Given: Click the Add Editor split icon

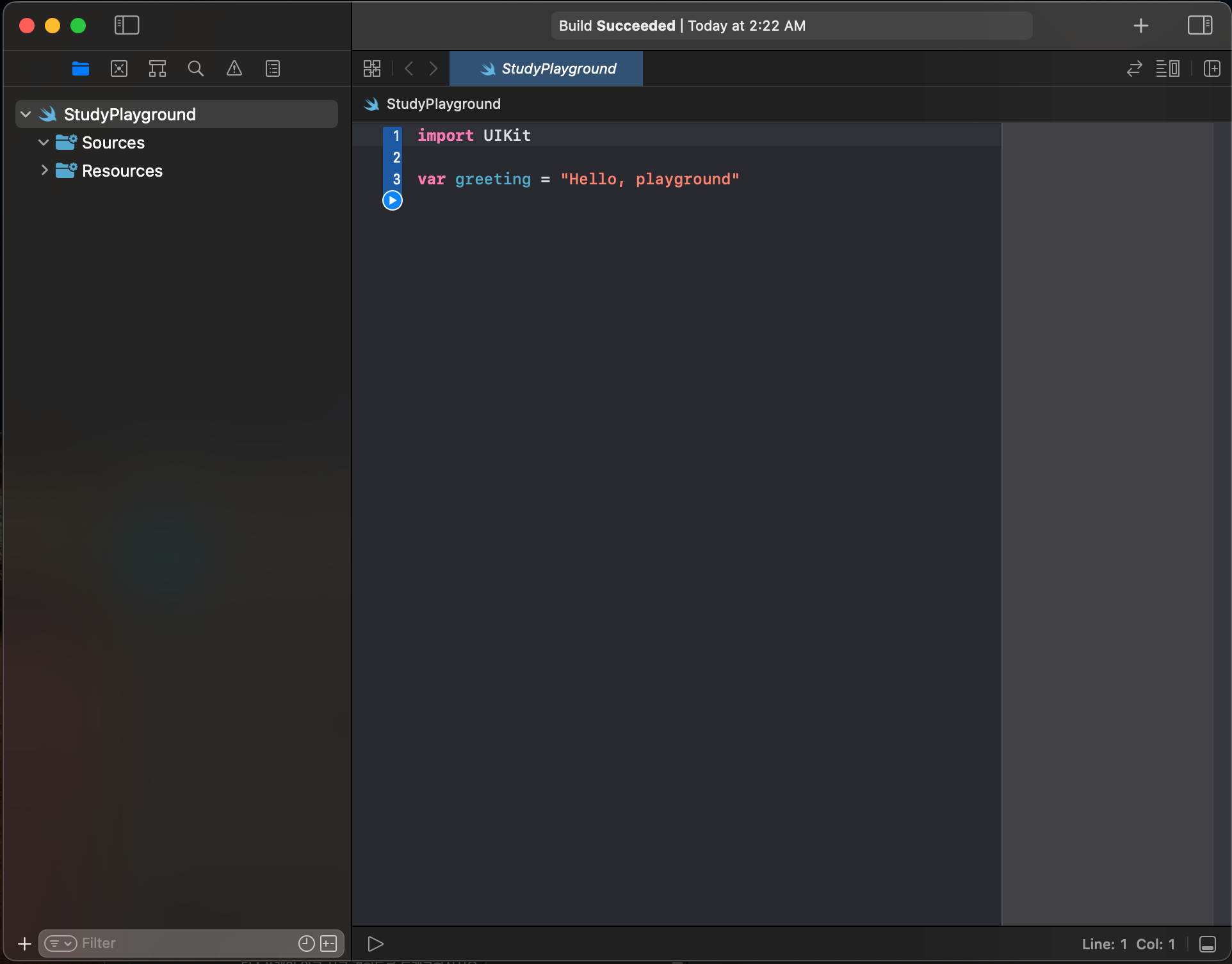Looking at the screenshot, I should click(1212, 68).
